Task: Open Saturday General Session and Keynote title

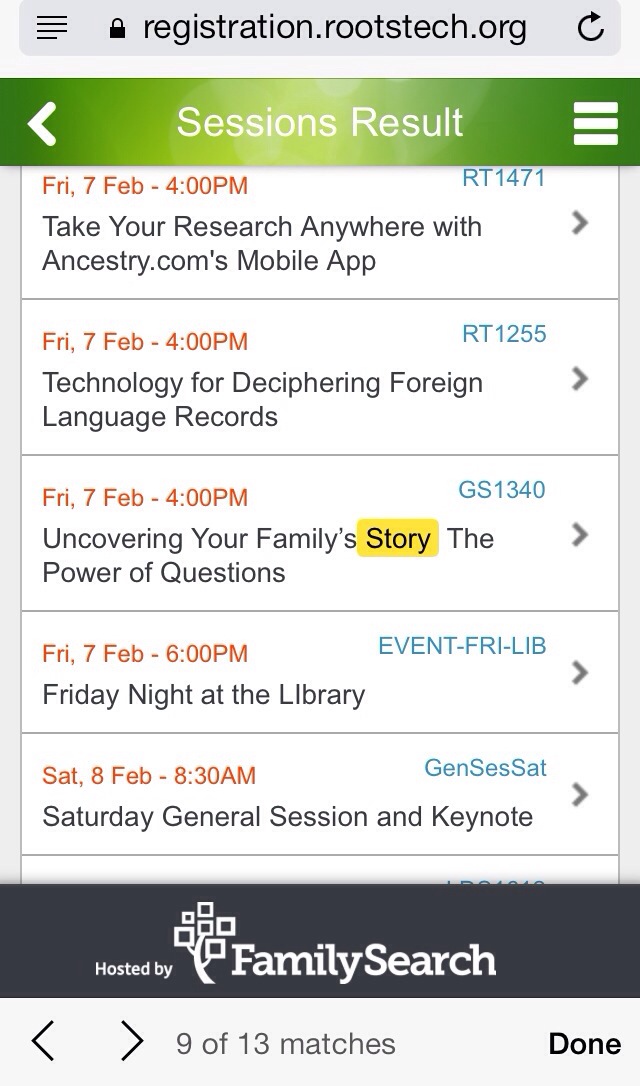Action: 287,817
